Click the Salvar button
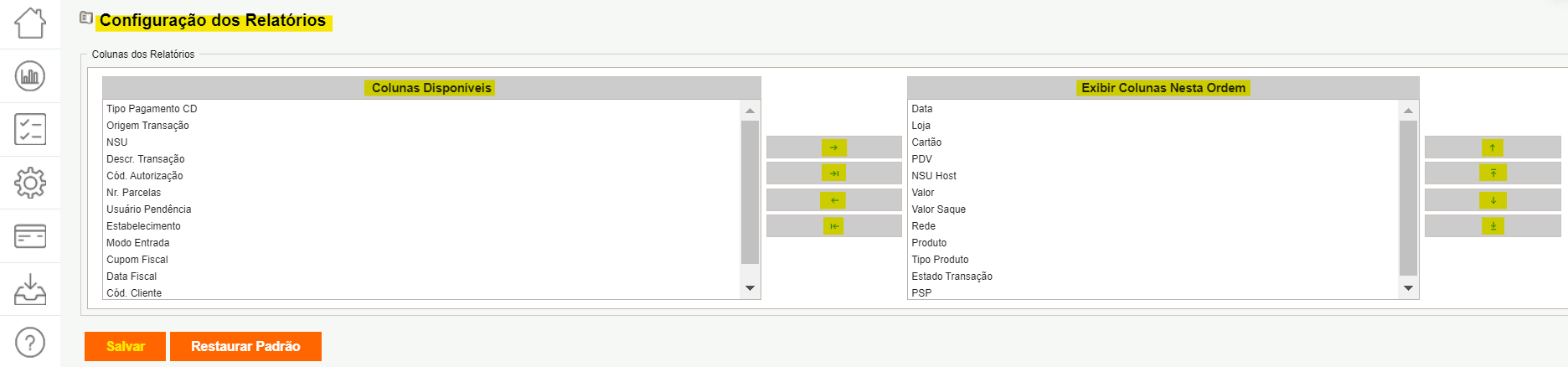 [x=126, y=346]
